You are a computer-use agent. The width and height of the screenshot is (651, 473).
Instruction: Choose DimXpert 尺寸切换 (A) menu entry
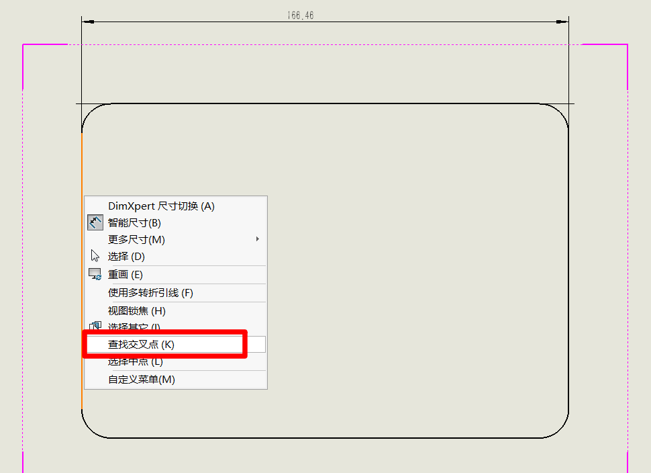pyautogui.click(x=176, y=206)
